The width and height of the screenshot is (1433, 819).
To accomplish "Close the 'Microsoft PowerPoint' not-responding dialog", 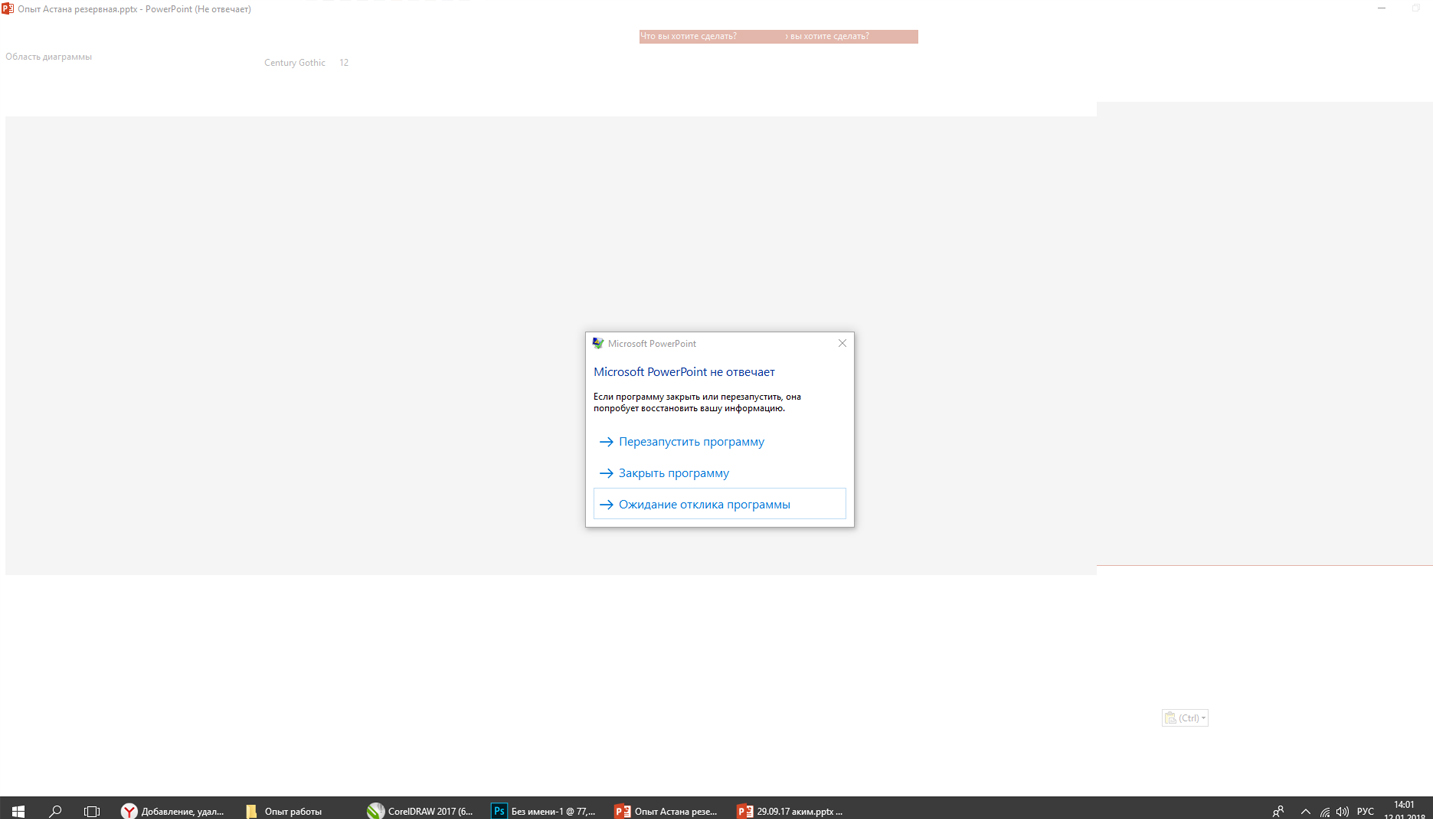I will [842, 343].
